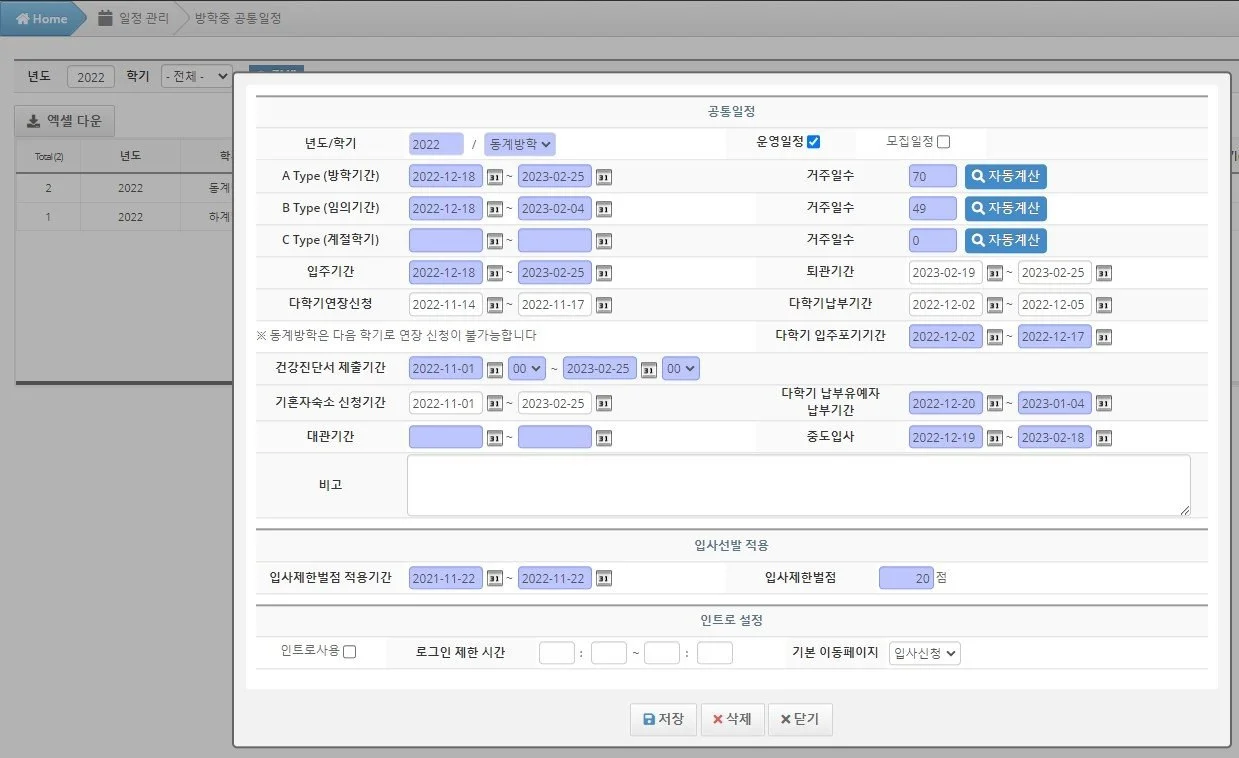Screen dimensions: 1239x758
Task: Open calendar for 건강진단서 제출기간 start date
Action: pyautogui.click(x=494, y=369)
